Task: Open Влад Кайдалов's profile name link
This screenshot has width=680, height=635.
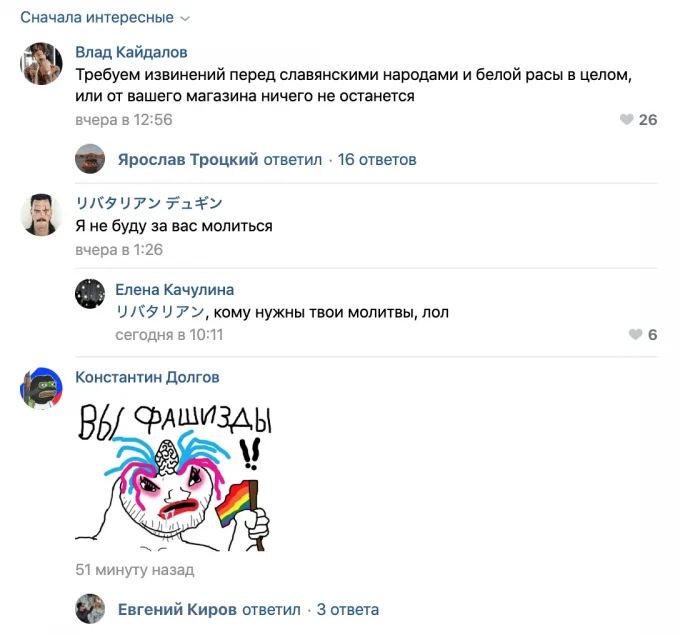Action: [x=131, y=52]
